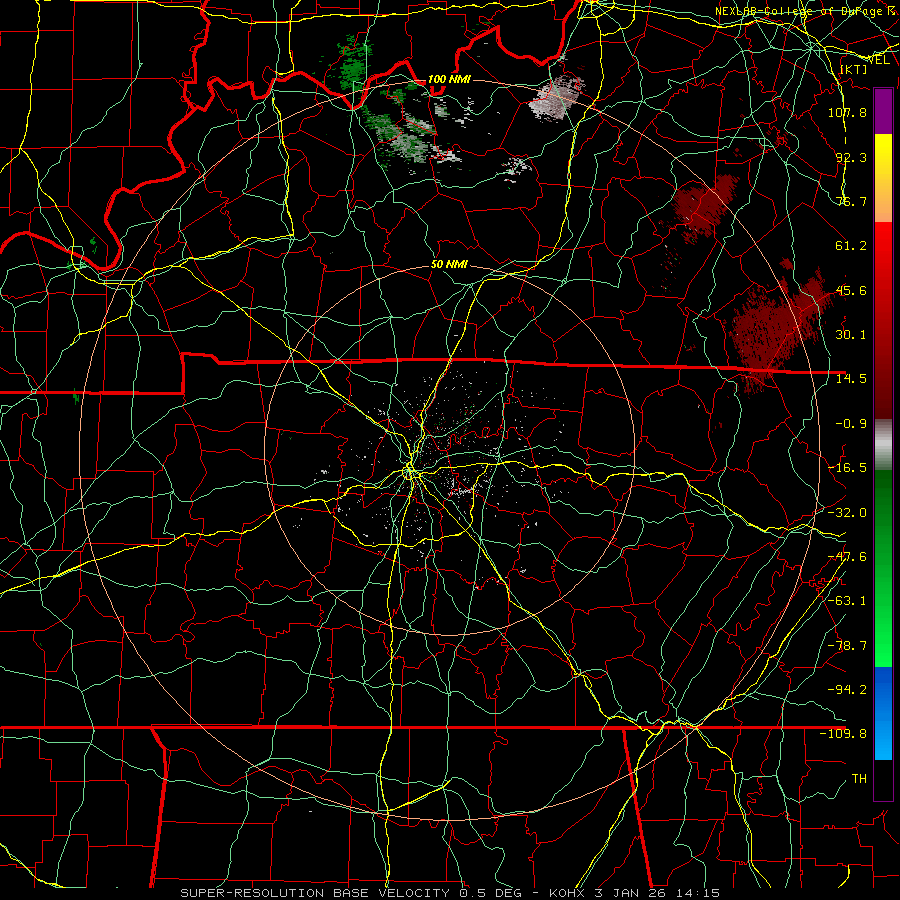Screen dimensions: 900x900
Task: Click the [KT] units label
Action: [x=854, y=69]
